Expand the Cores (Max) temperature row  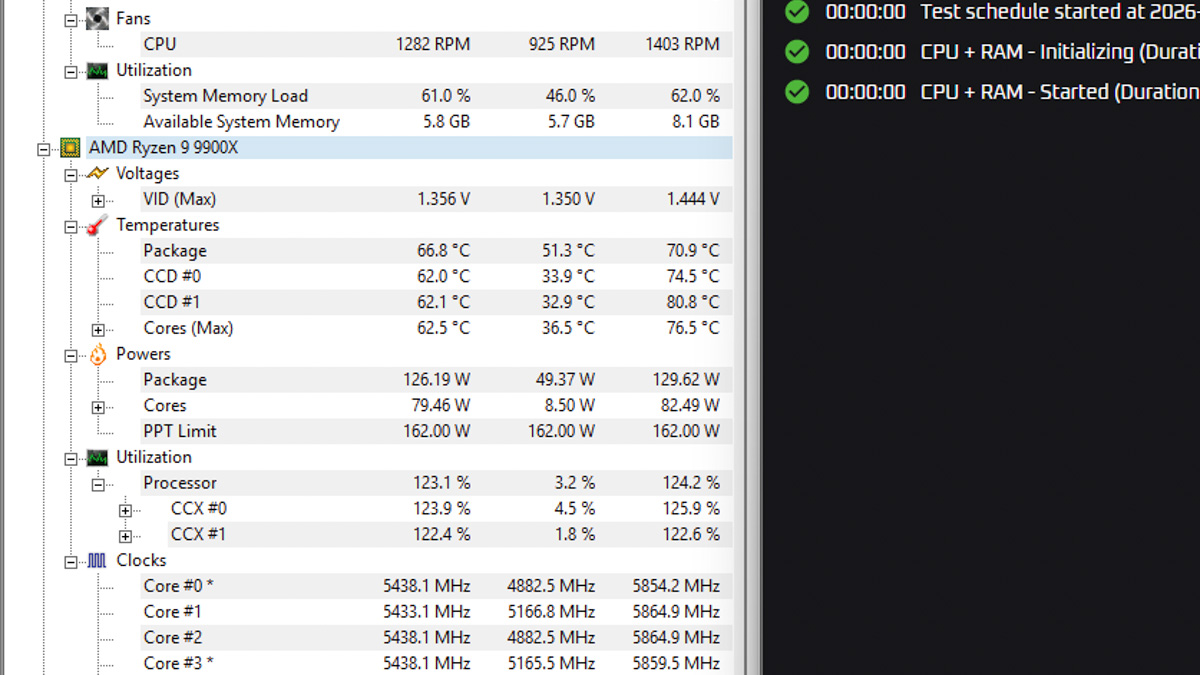[x=98, y=329]
